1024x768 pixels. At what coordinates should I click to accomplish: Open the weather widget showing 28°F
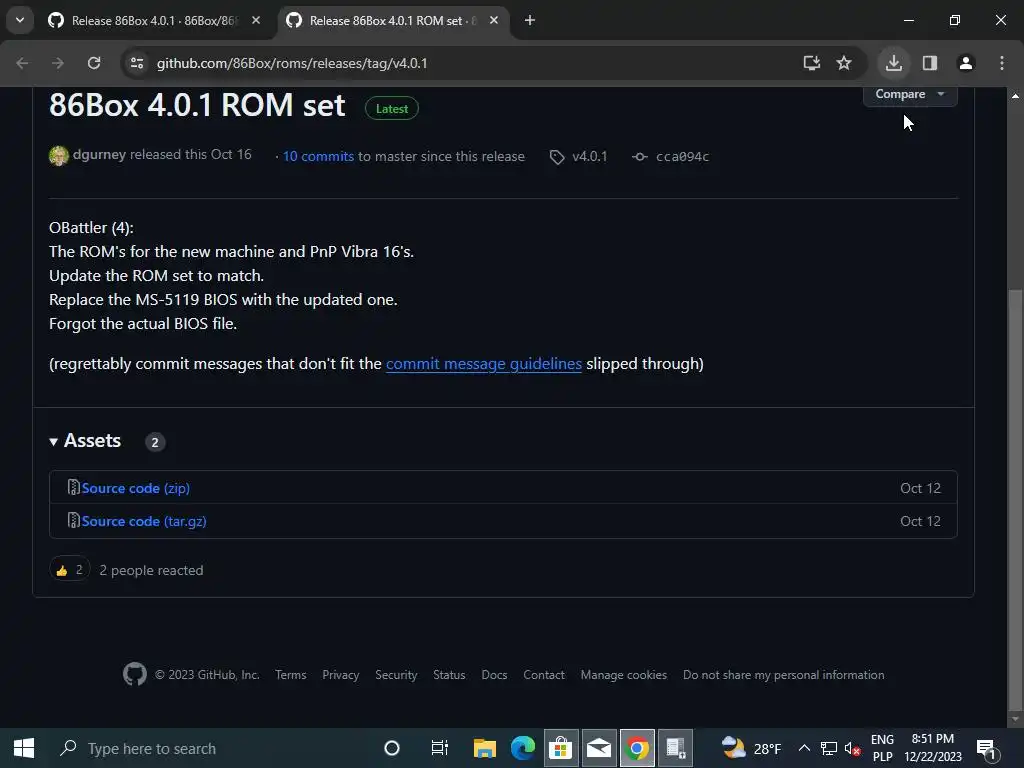(751, 748)
